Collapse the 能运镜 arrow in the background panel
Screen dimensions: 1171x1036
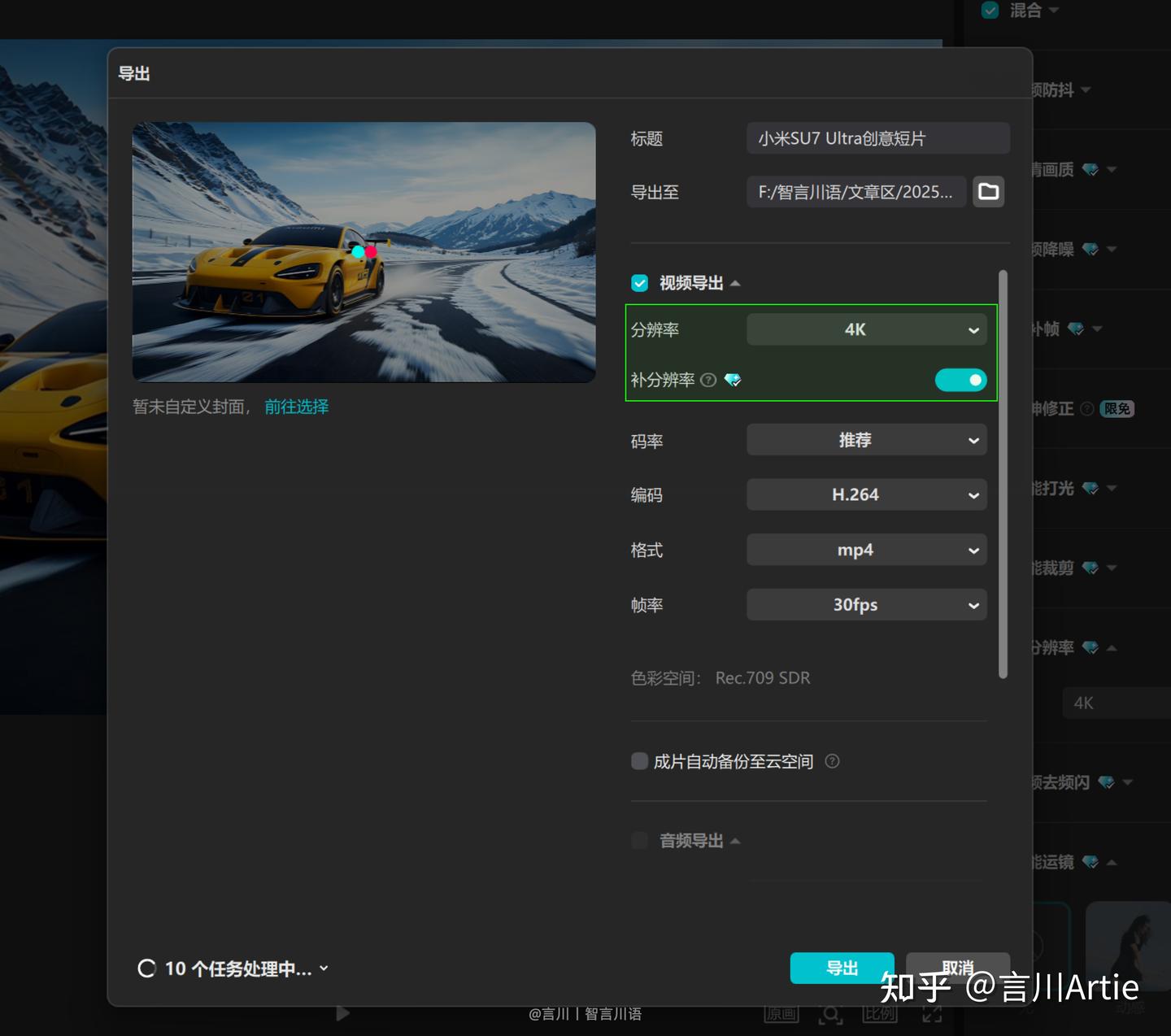1112,862
